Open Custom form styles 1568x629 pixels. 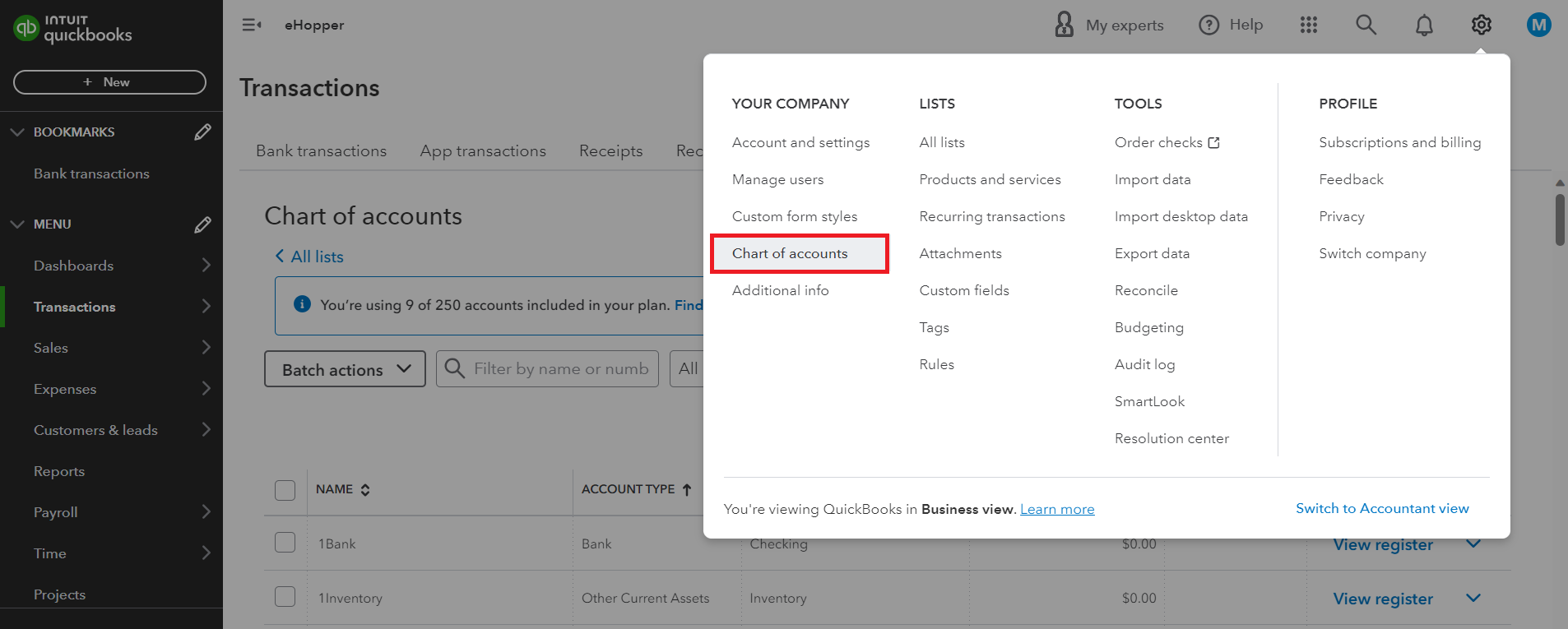pos(795,216)
